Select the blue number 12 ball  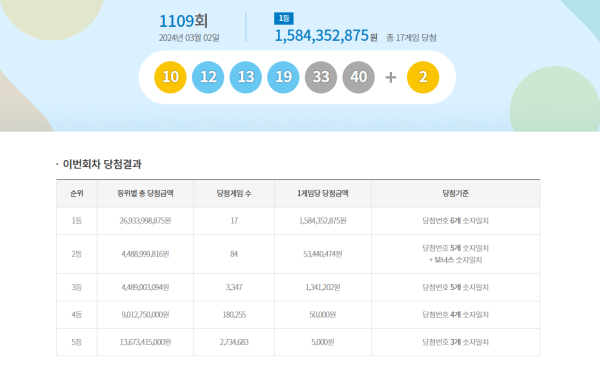(x=208, y=77)
